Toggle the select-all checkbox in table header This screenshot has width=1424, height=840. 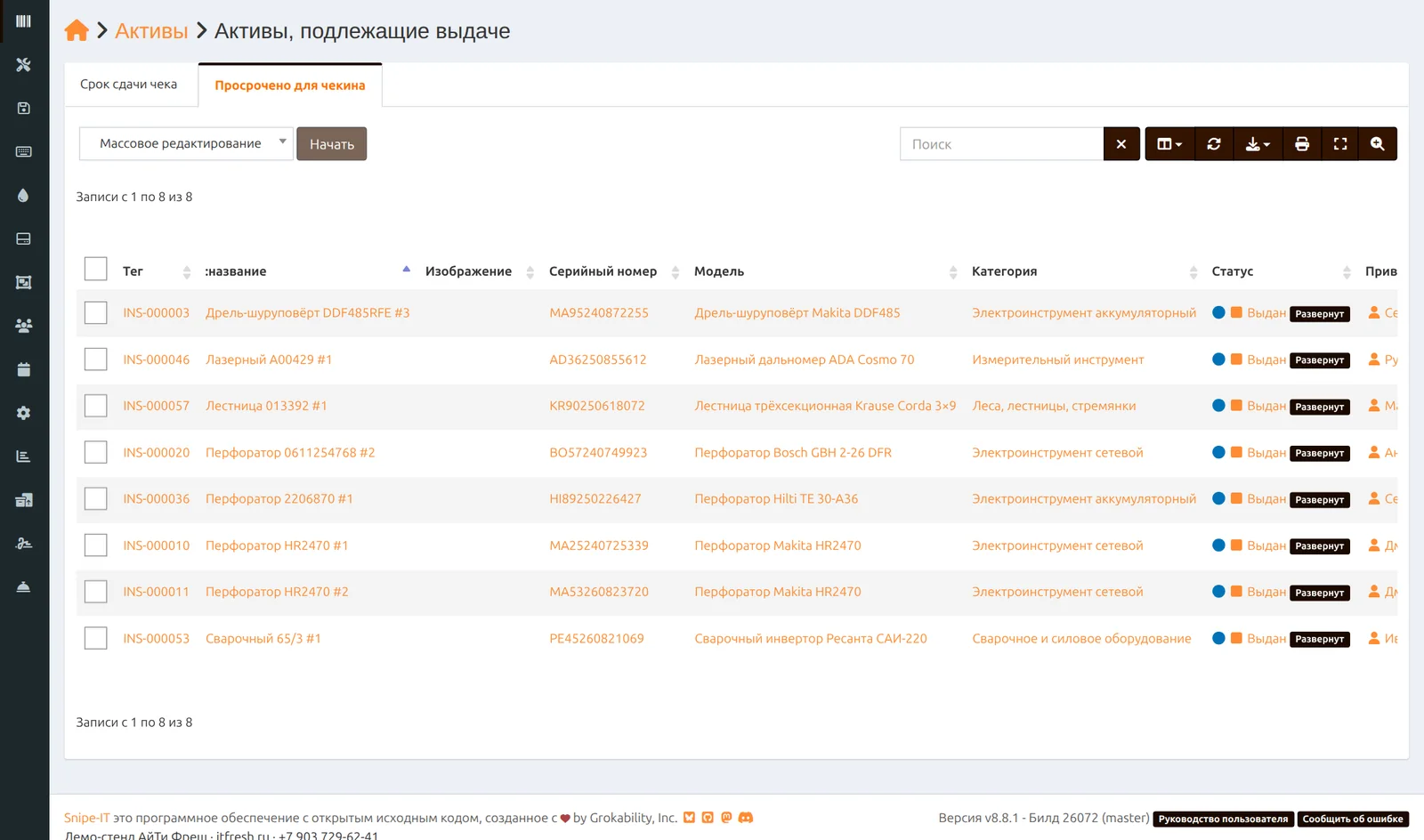point(95,270)
